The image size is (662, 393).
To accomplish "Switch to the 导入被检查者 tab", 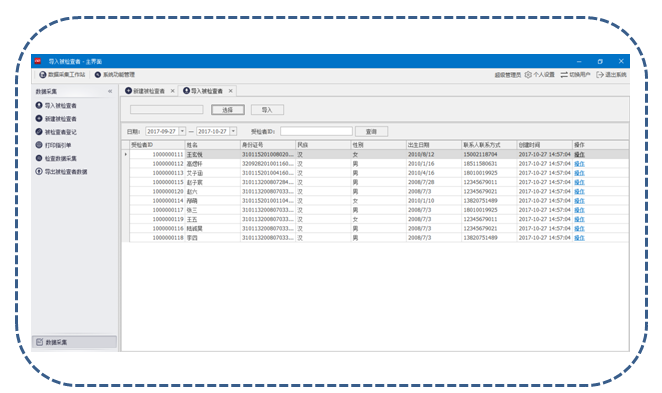I will click(x=203, y=91).
